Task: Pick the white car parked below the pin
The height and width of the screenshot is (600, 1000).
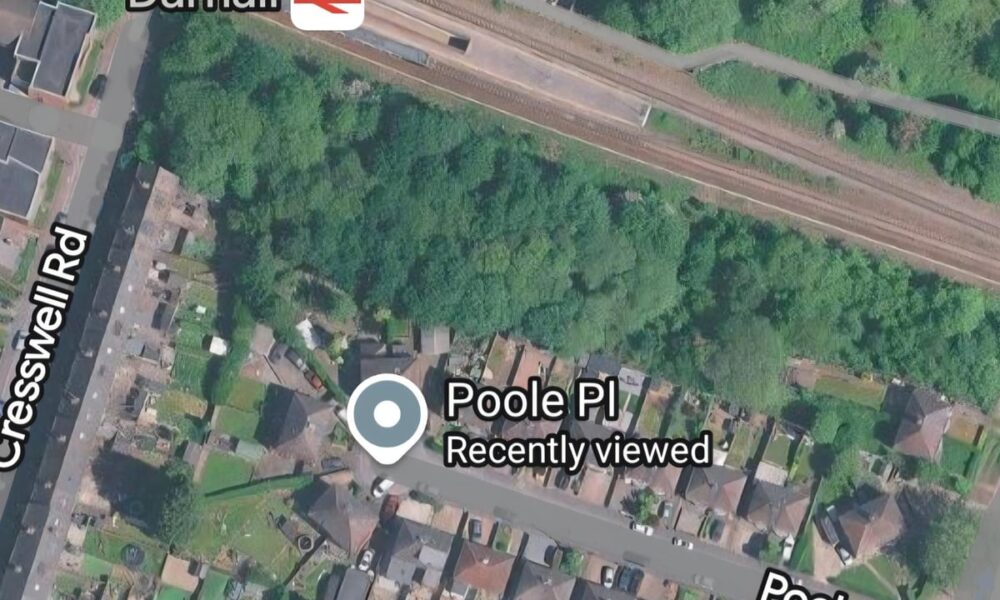Action: tap(383, 488)
